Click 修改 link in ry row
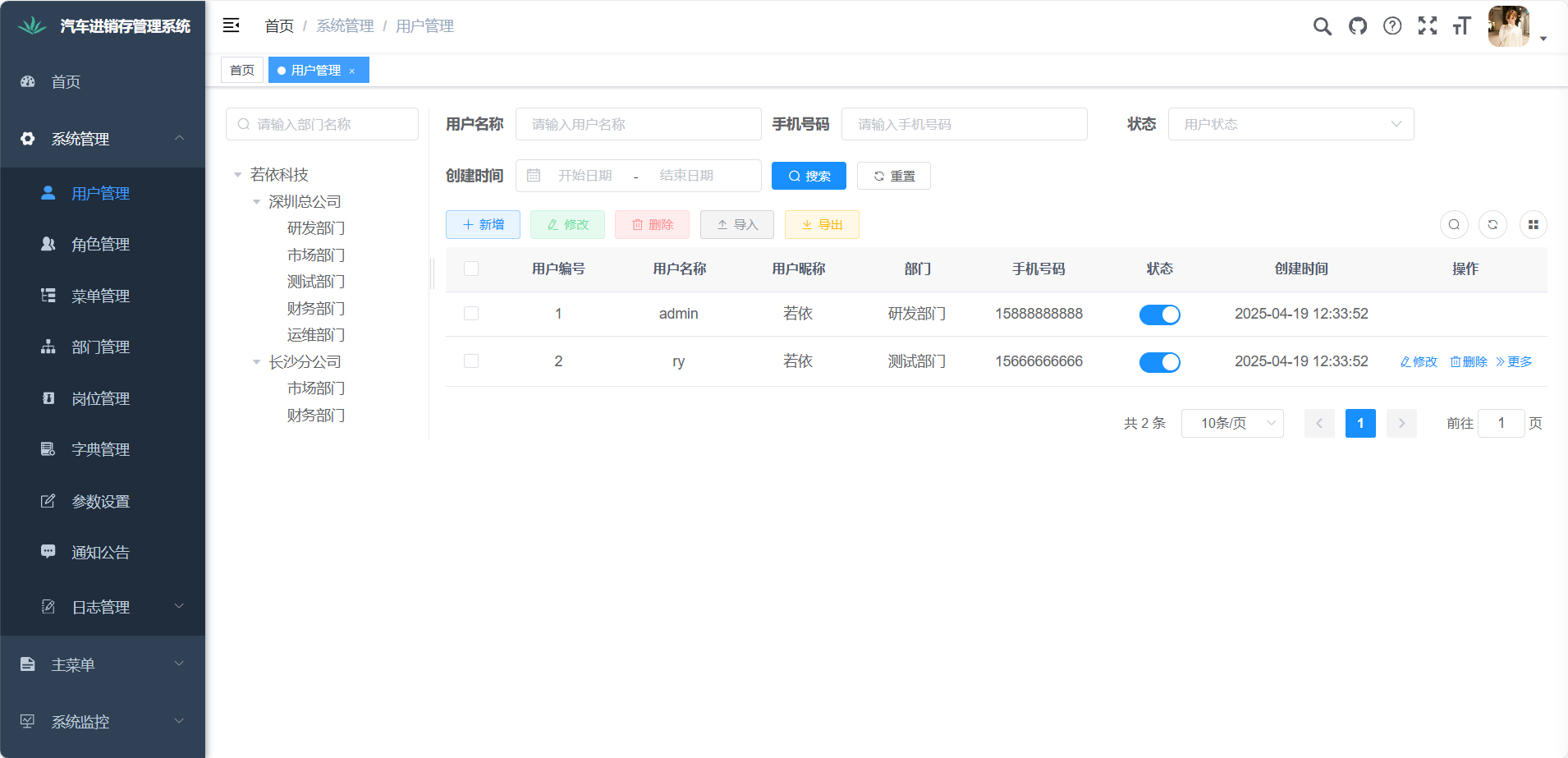Image resolution: width=1568 pixels, height=758 pixels. pos(1419,362)
